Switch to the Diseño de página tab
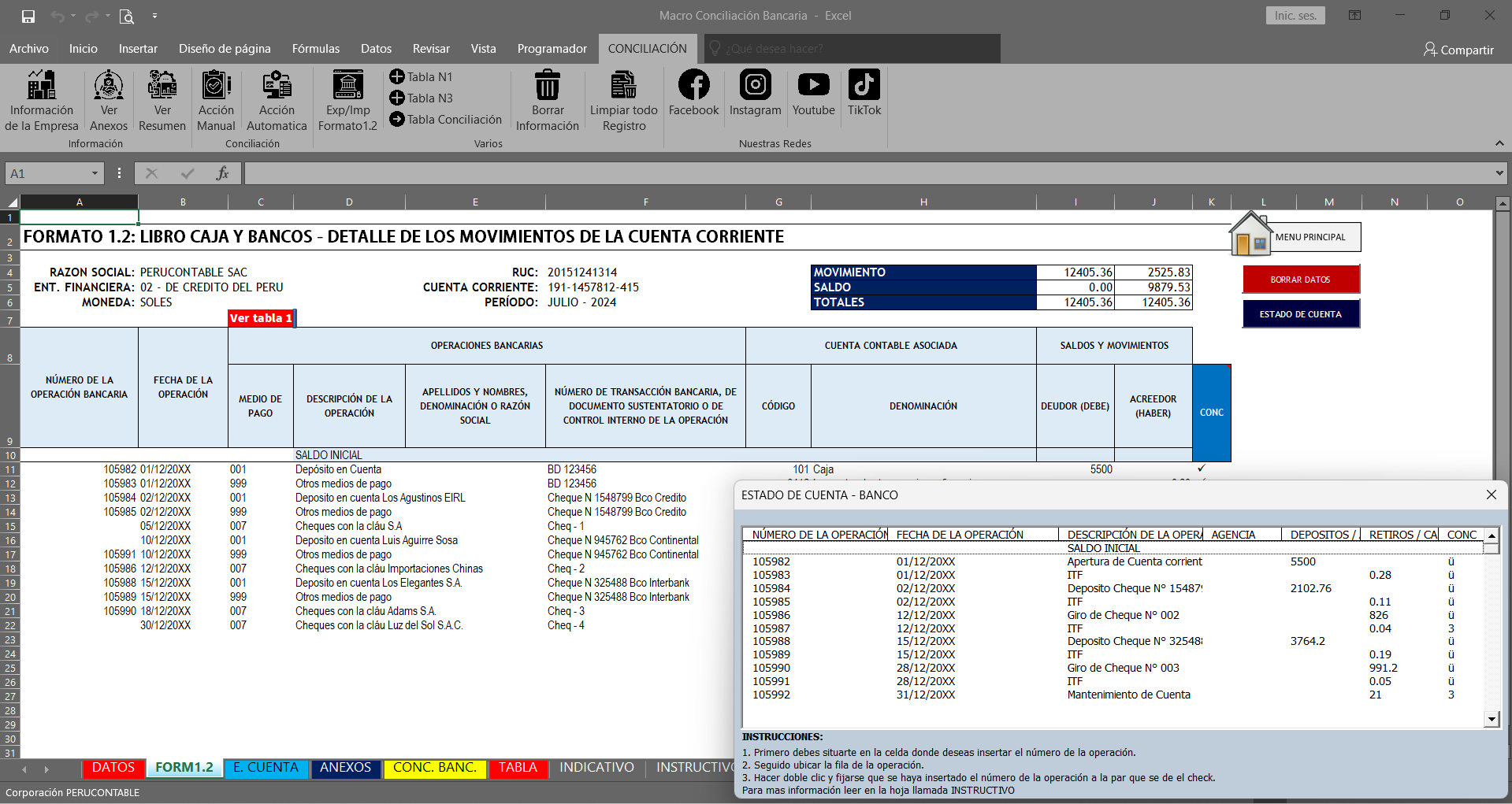This screenshot has height=804, width=1512. coord(225,49)
